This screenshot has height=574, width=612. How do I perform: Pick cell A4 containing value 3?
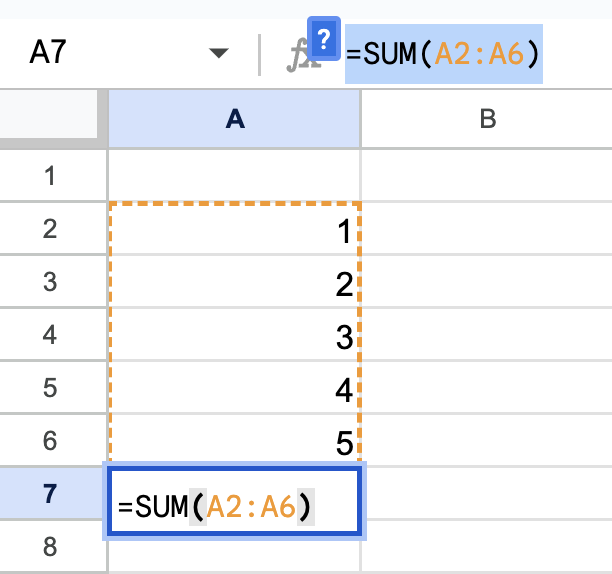click(234, 336)
